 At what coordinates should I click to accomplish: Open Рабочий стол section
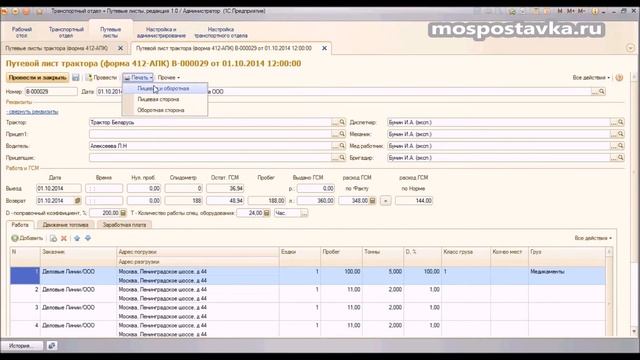coord(22,32)
